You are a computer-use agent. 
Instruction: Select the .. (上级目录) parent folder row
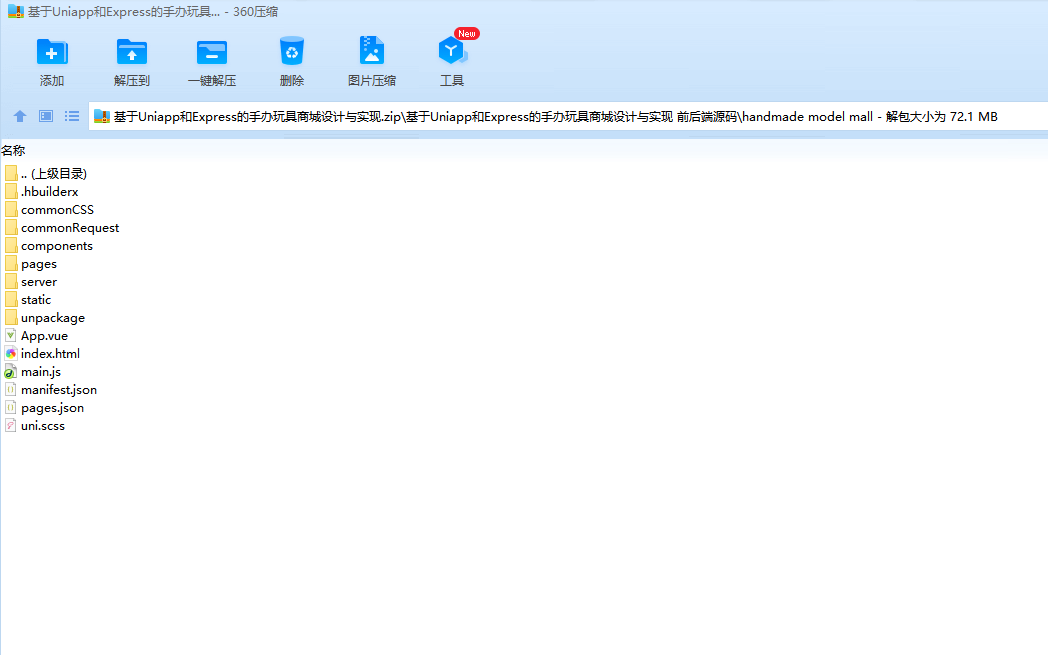tap(45, 174)
